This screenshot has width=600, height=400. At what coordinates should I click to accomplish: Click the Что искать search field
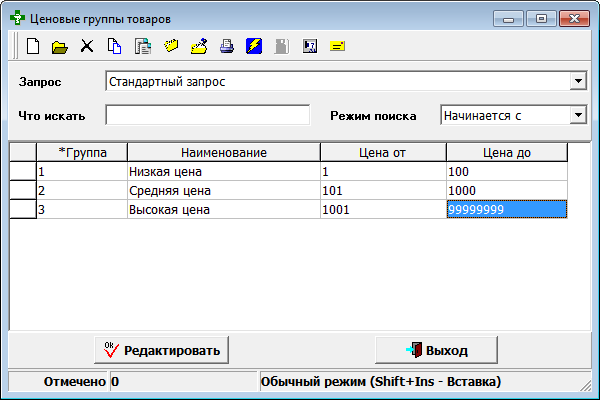207,115
